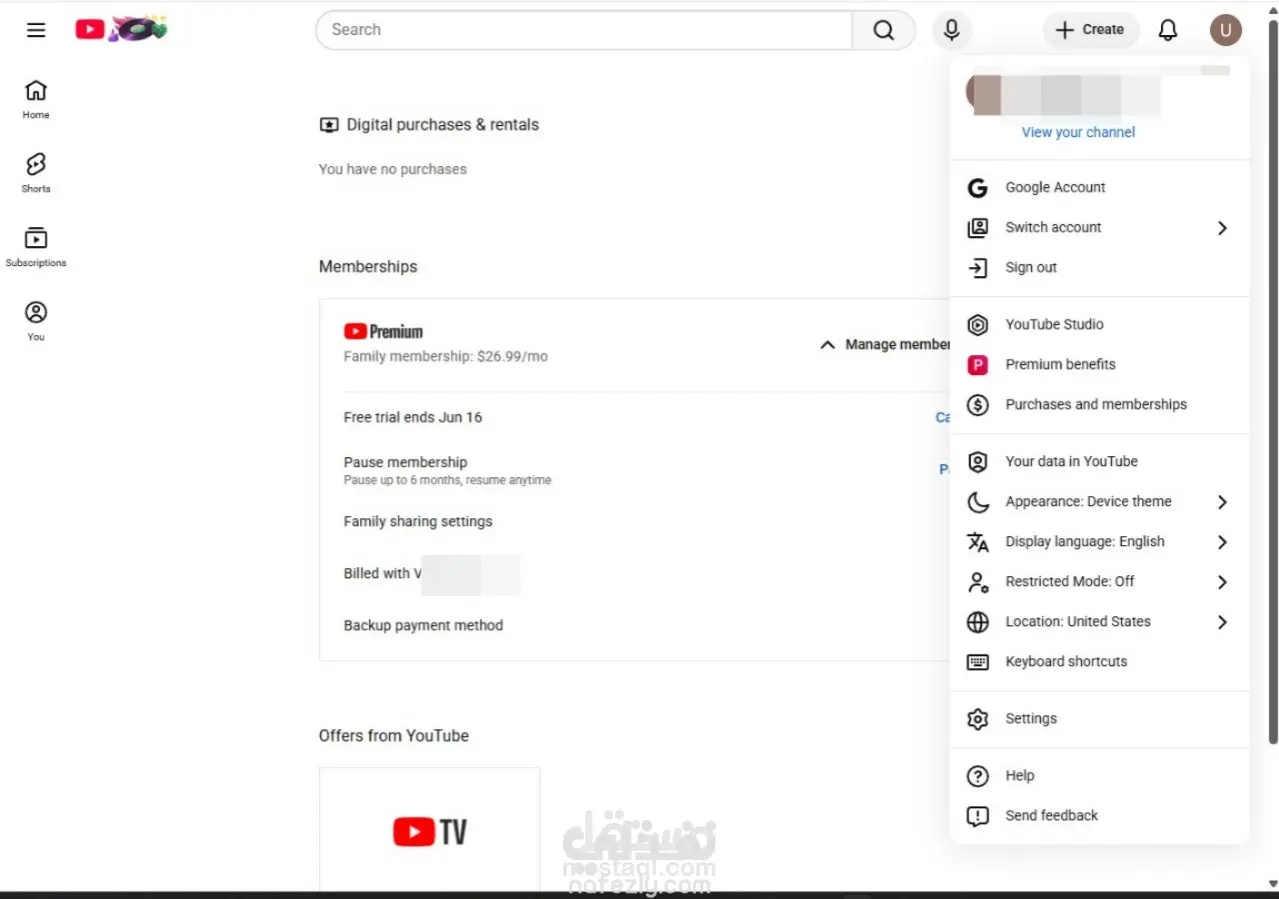Open Shorts from the sidebar
Image resolution: width=1279 pixels, height=899 pixels.
pos(36,173)
